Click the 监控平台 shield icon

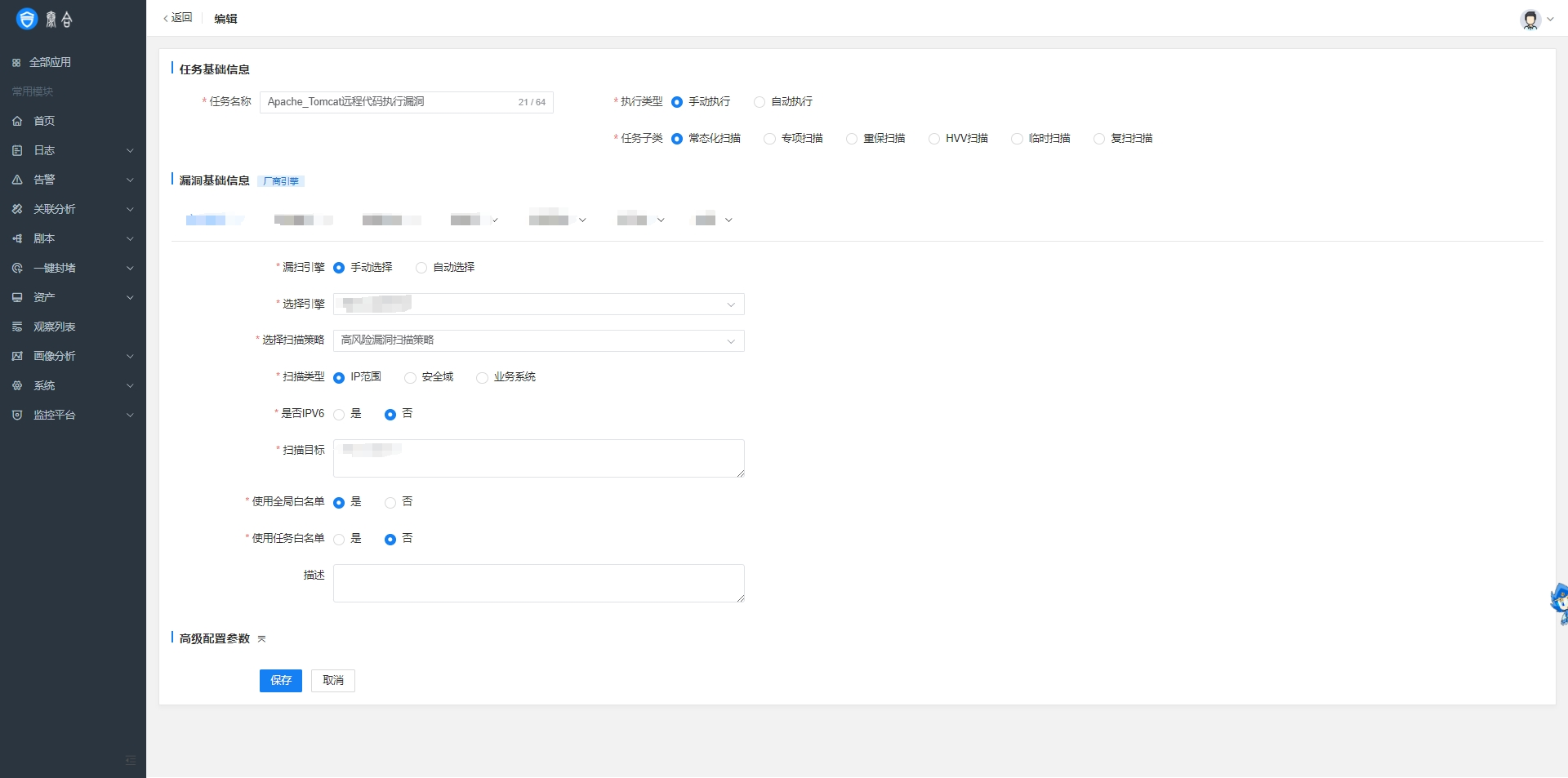coord(17,415)
